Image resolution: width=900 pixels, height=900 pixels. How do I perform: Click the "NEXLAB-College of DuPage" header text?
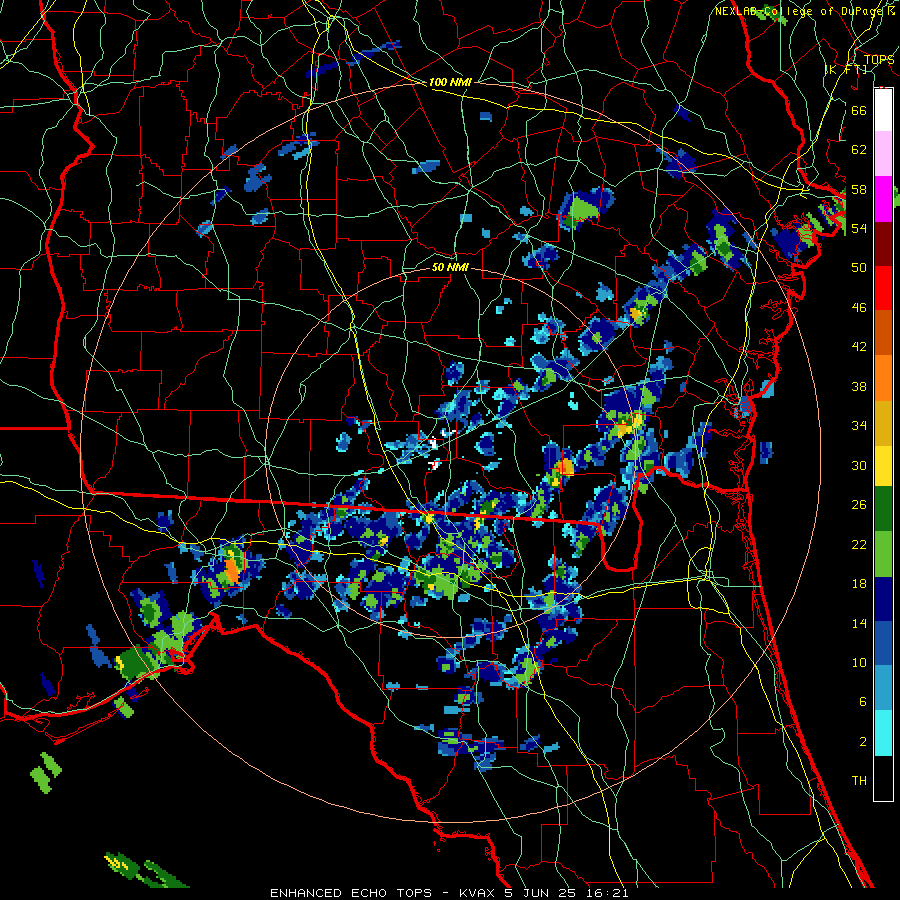tap(800, 11)
